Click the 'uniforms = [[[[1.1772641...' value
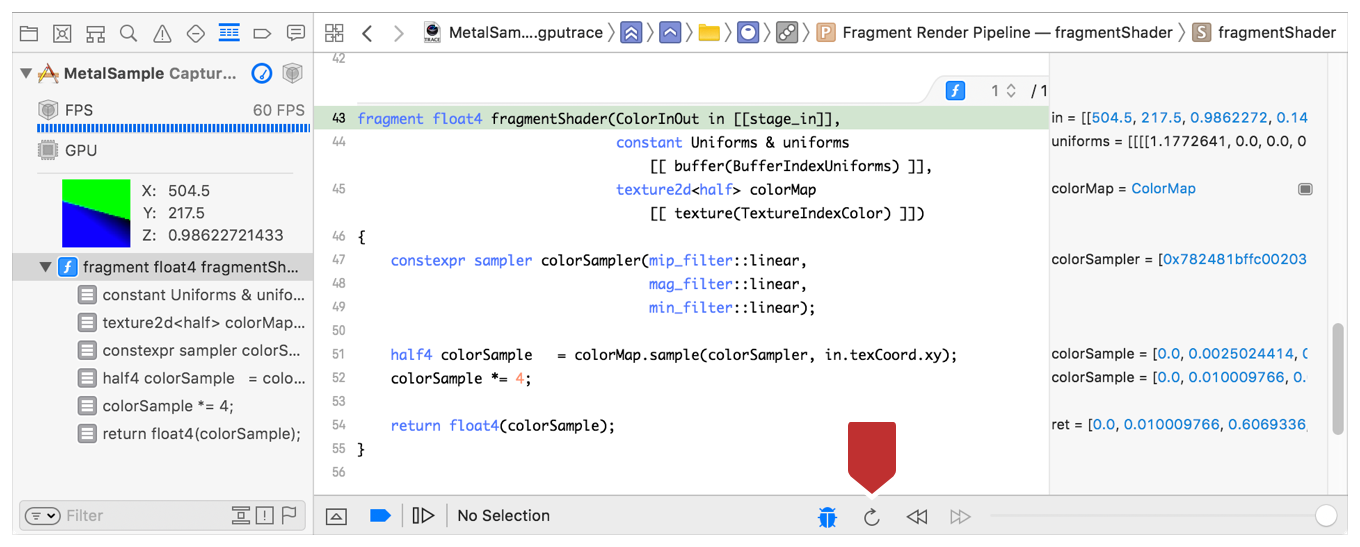 [1178, 142]
